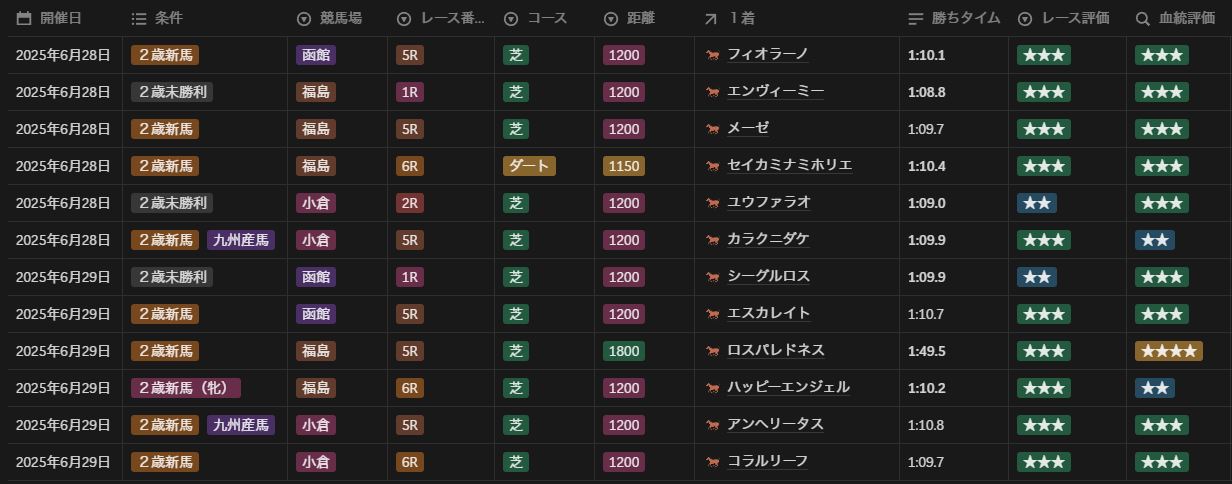Click the calendar icon beside 開催日 header
This screenshot has width=1232, height=484.
tap(24, 19)
